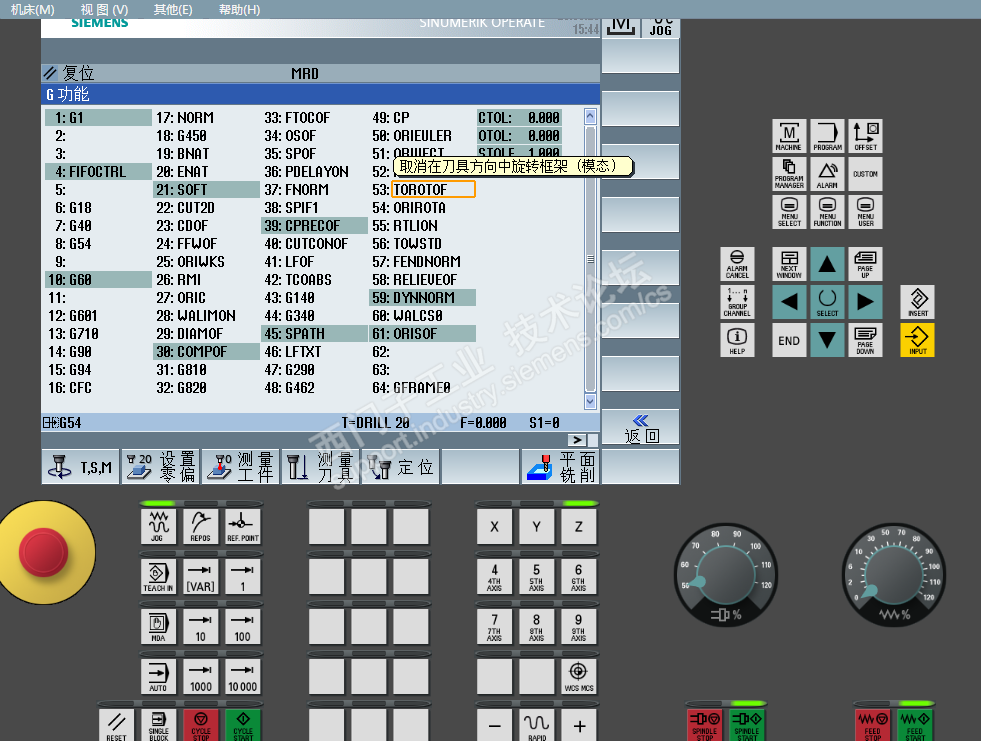This screenshot has width=981, height=741.
Task: Activate JOG mode on control panel
Action: click(x=158, y=526)
